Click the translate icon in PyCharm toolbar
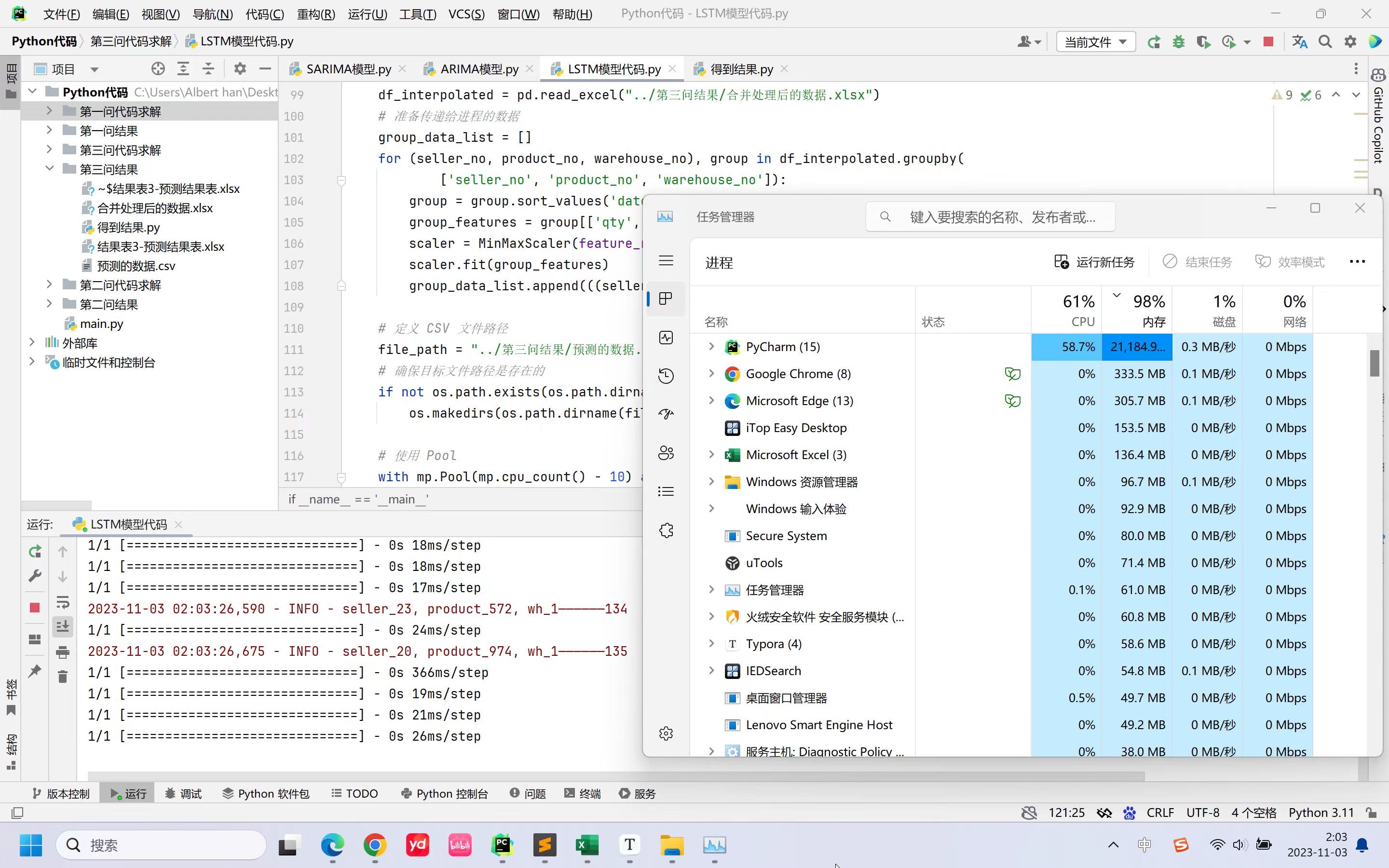The image size is (1389, 868). (x=1299, y=42)
